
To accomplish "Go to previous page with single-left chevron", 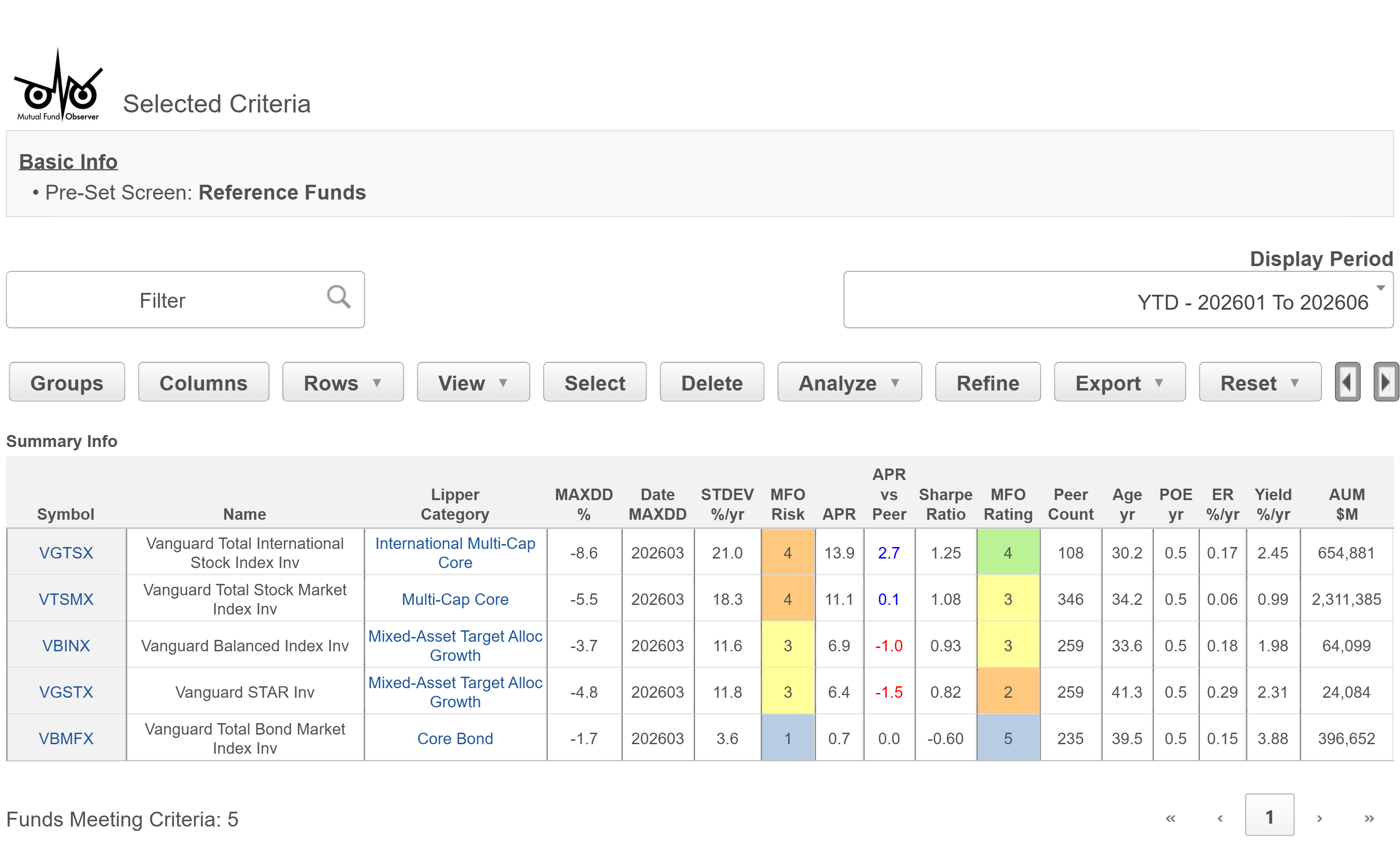I will point(1219,817).
